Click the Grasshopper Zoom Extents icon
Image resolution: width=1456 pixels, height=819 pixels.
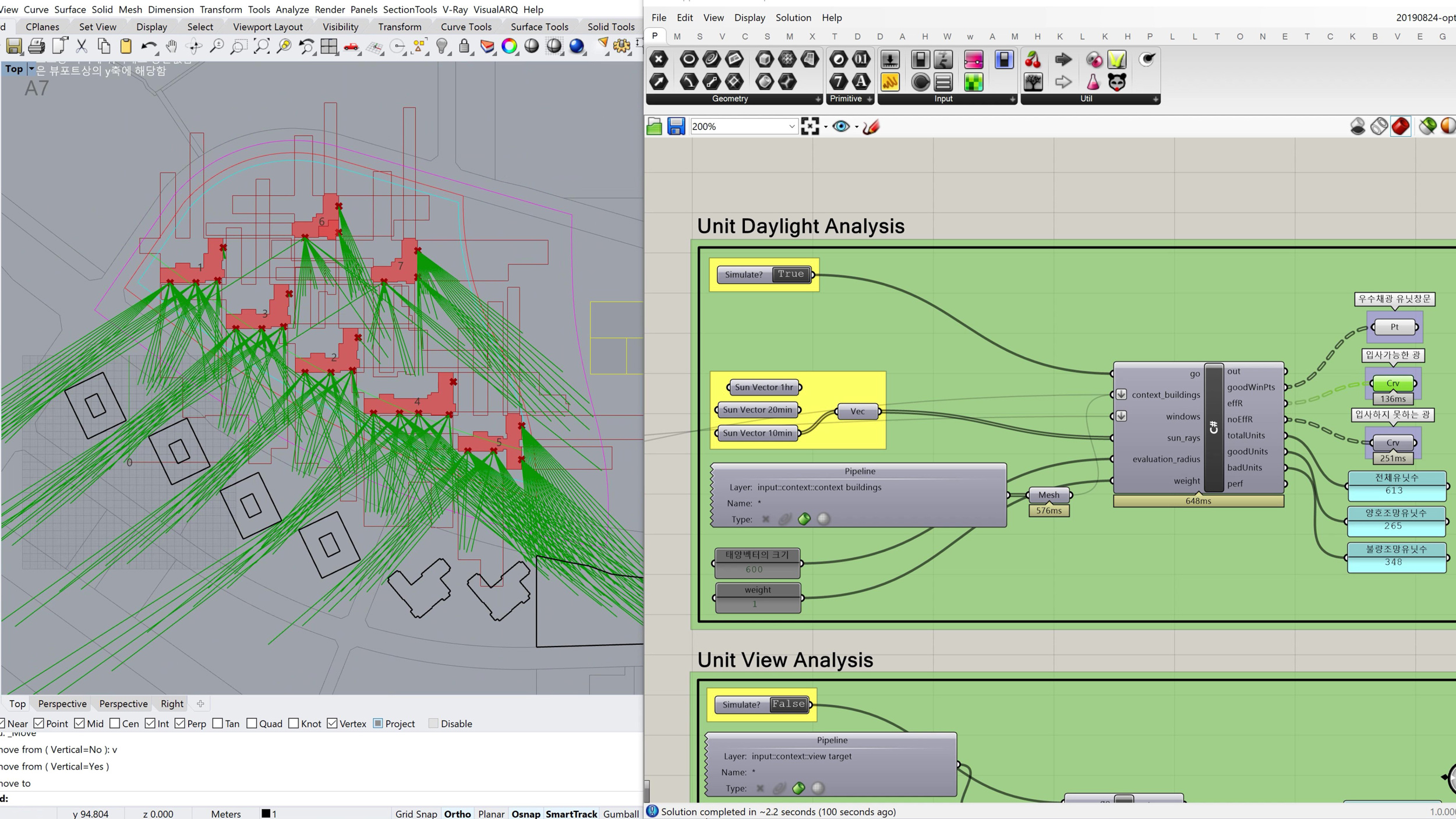(x=810, y=126)
